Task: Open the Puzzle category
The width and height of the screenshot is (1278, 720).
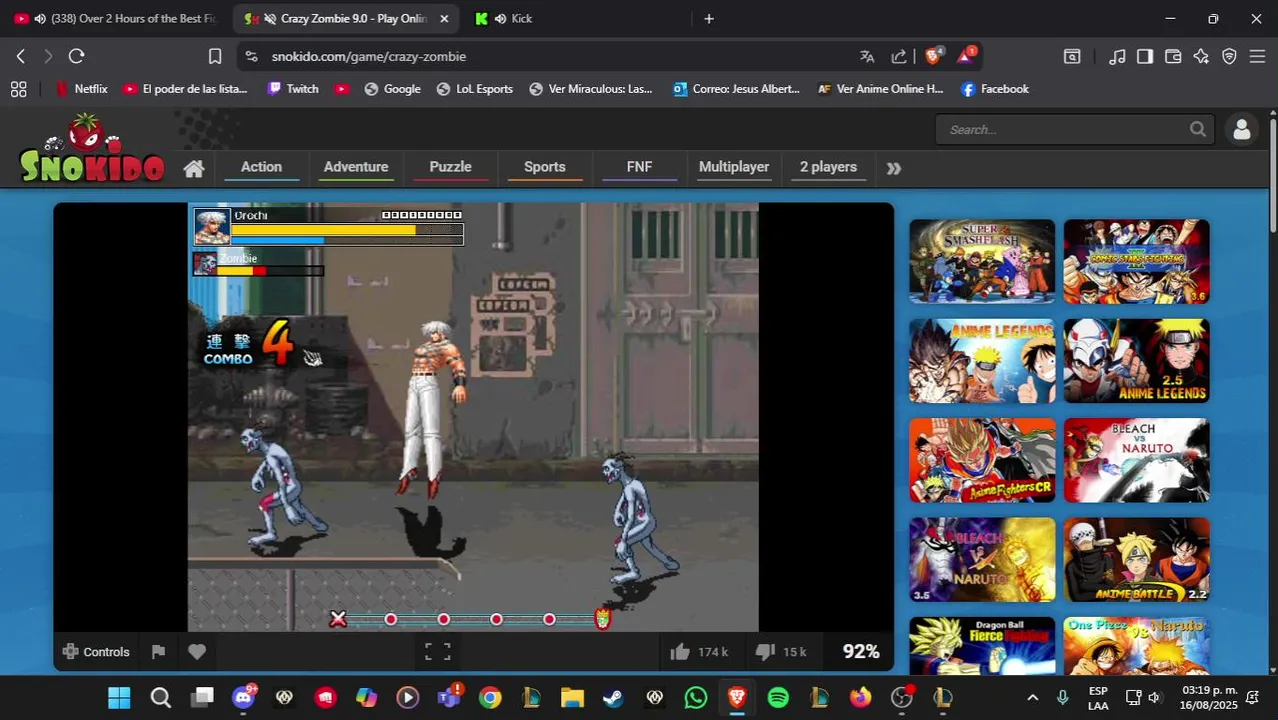Action: pos(450,167)
